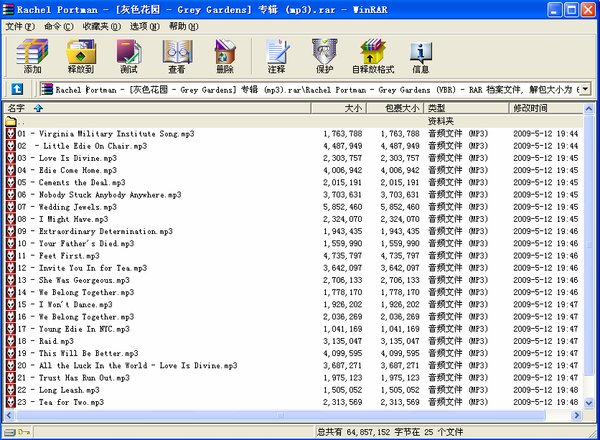Select '11 - Feet First.mp3'
Screen dimensions: 600x440
59,256
